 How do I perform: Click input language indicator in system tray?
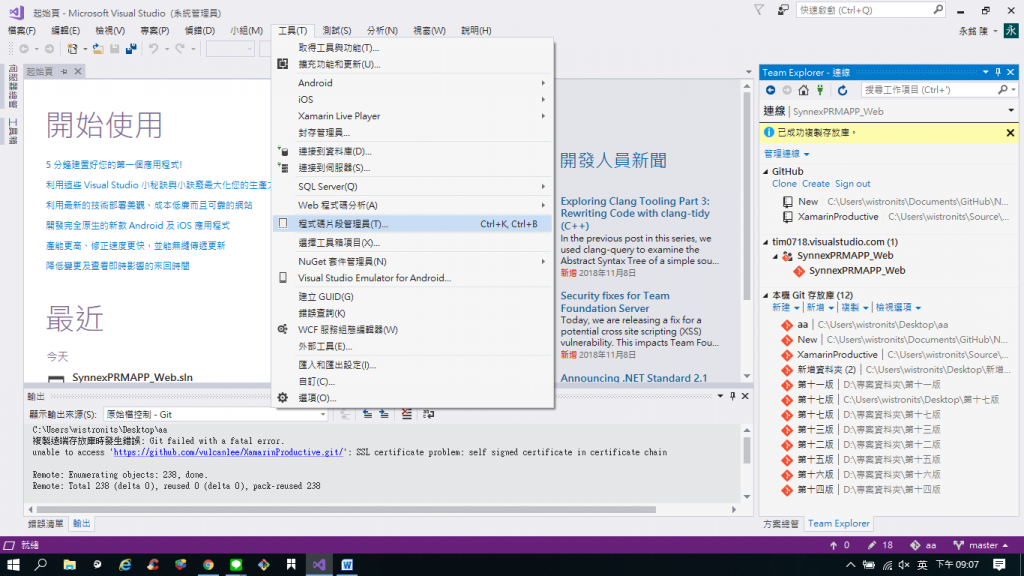922,565
